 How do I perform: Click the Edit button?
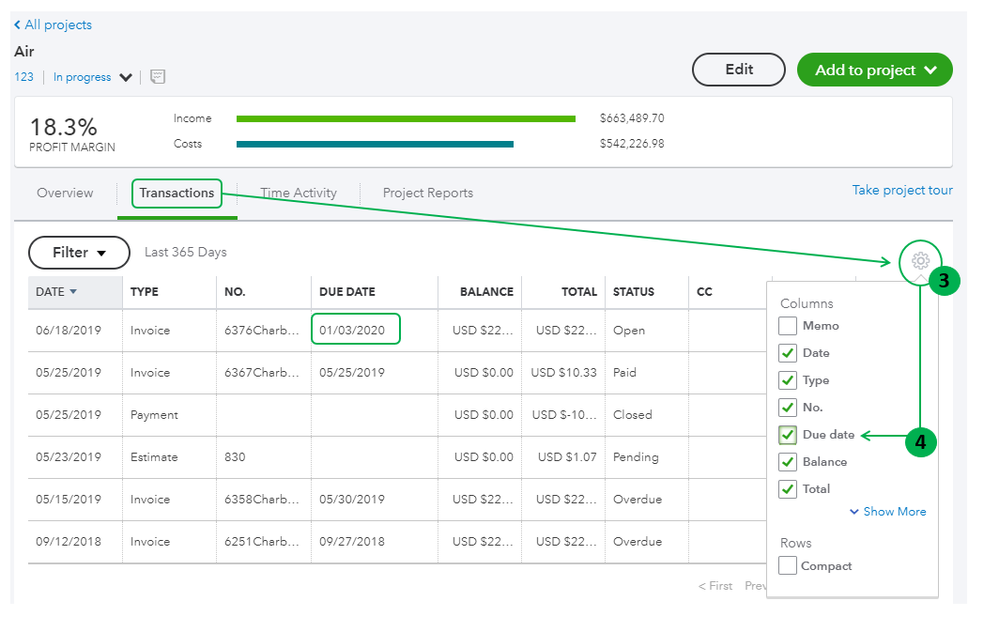coord(739,69)
